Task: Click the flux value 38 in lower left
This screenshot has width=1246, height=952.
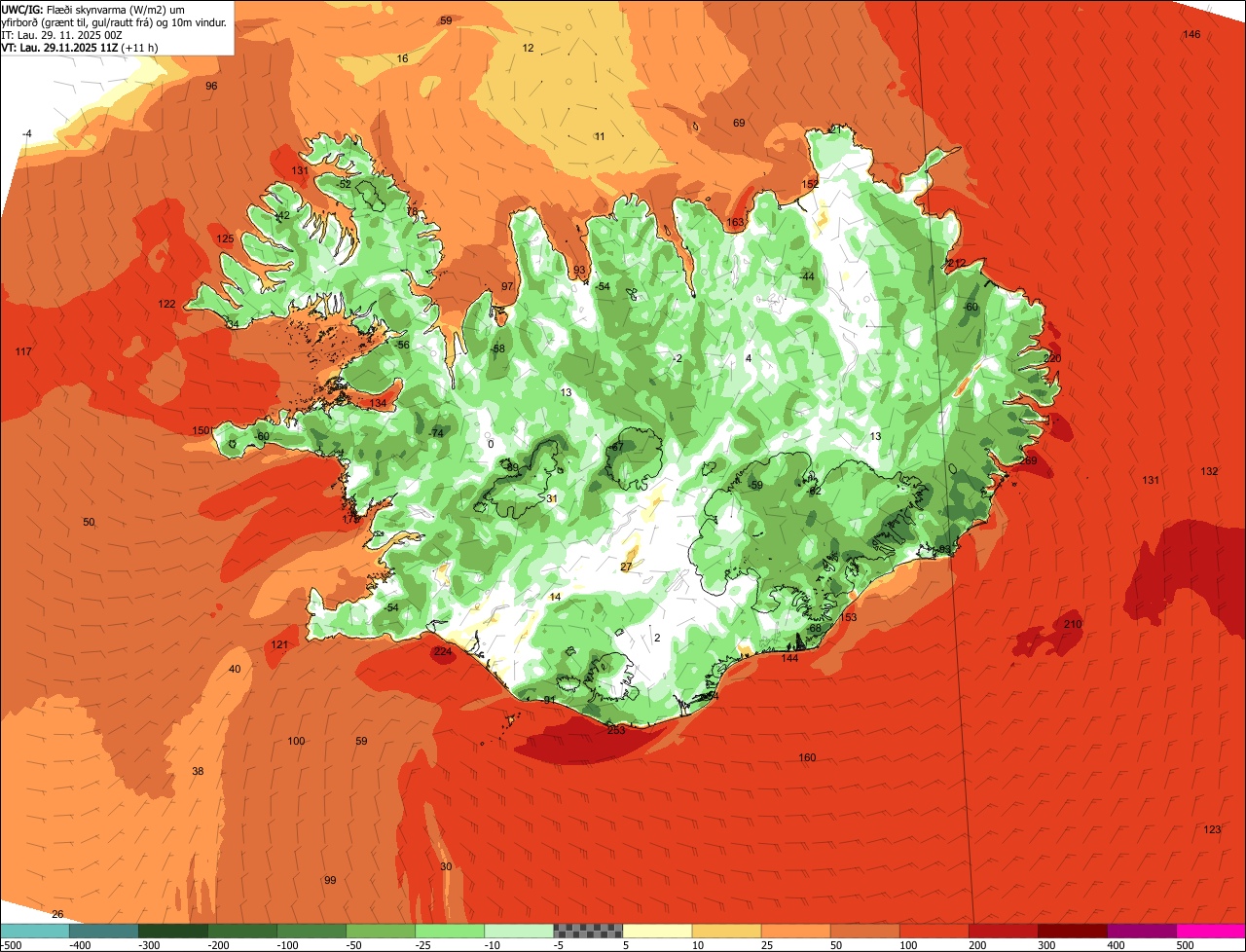Action: click(198, 771)
